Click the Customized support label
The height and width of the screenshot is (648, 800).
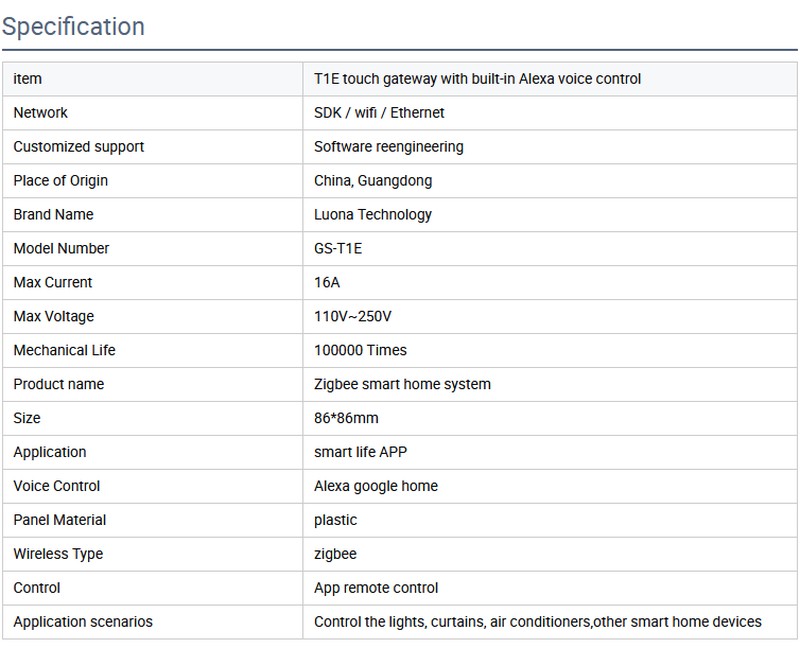[x=79, y=147]
